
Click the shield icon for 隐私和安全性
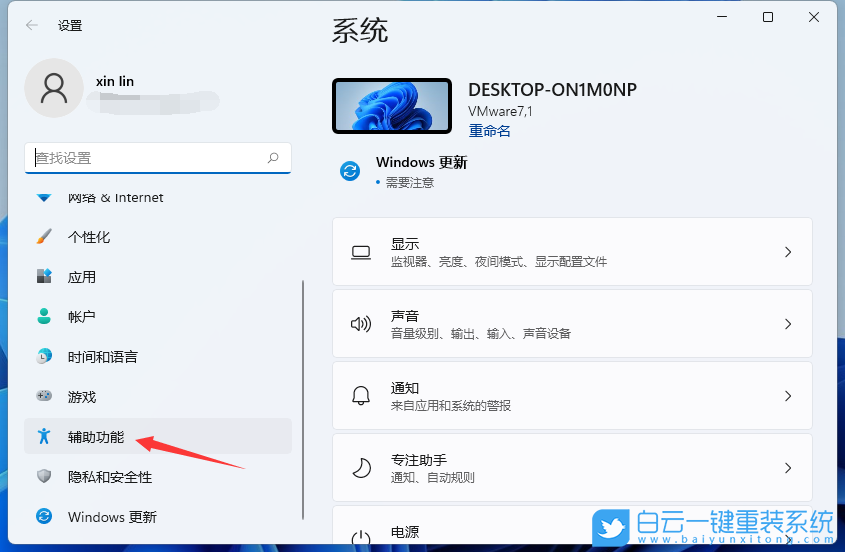44,476
